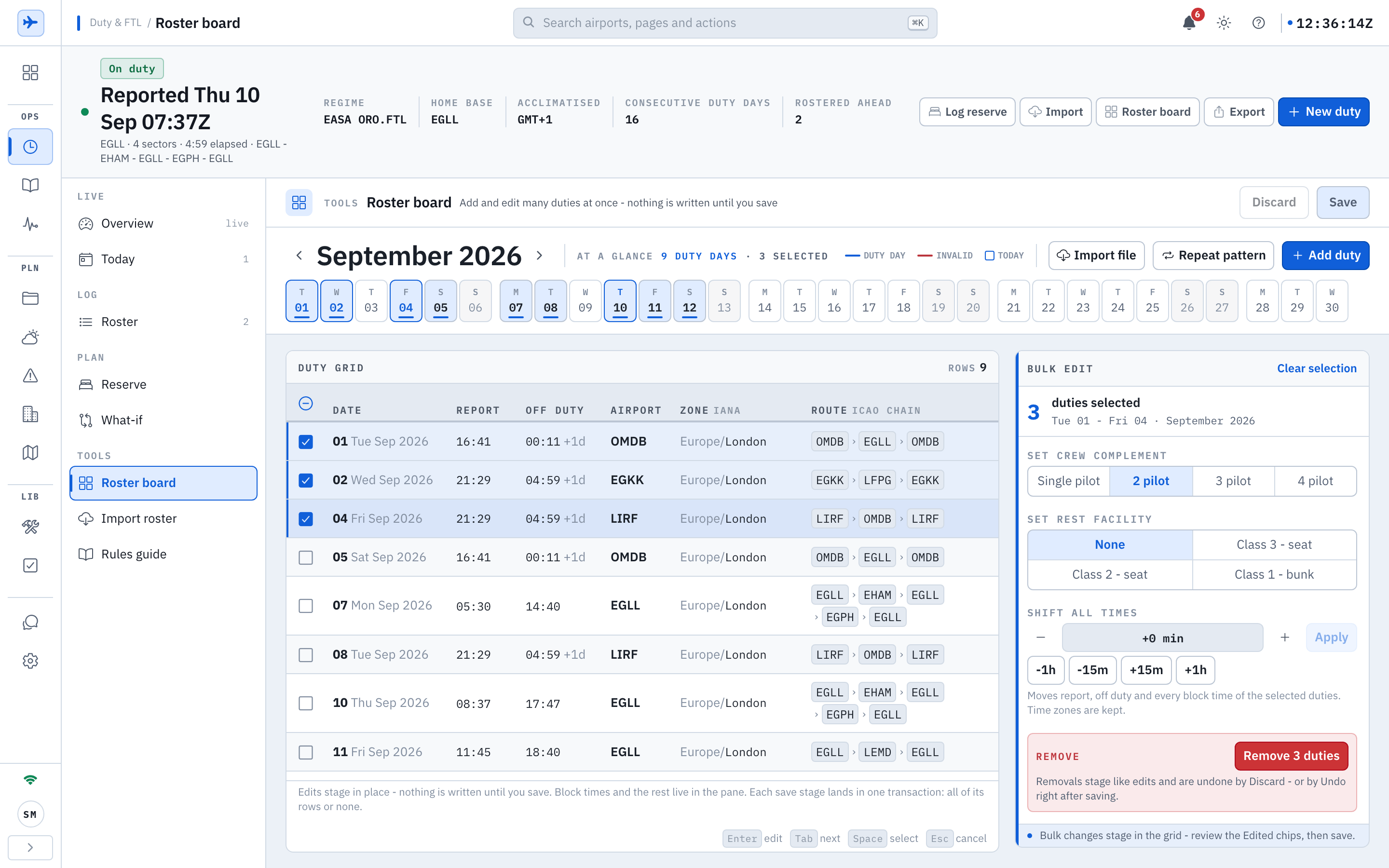
Task: Click the Discard button
Action: tap(1274, 203)
